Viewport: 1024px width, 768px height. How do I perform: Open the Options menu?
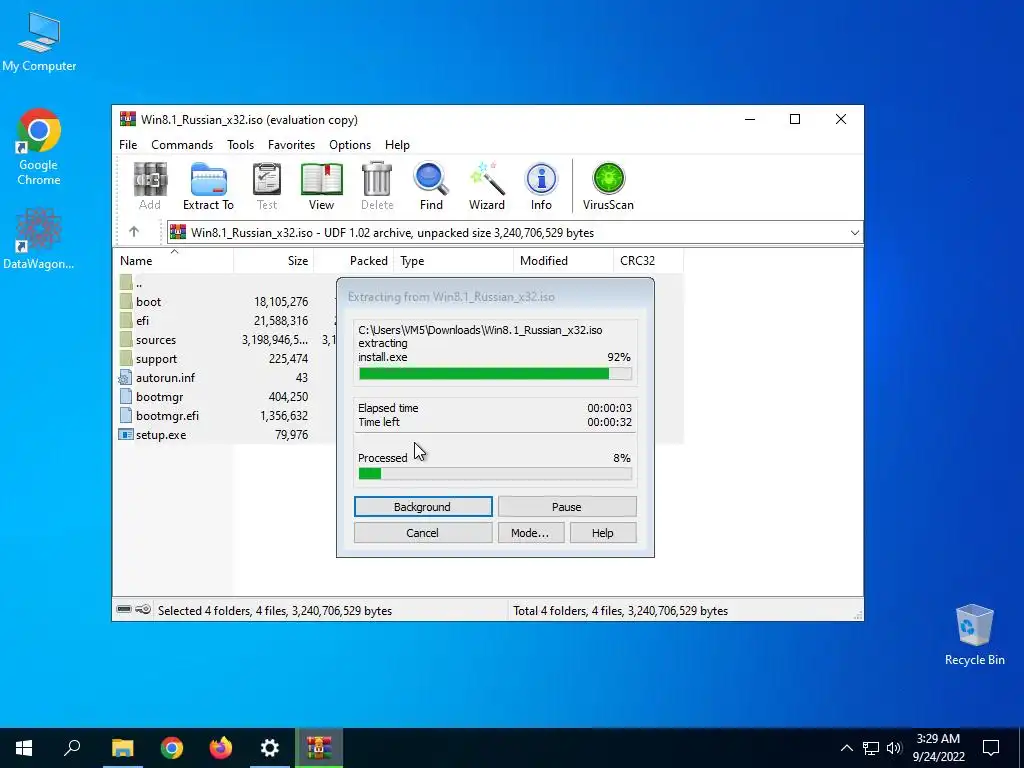coord(350,145)
